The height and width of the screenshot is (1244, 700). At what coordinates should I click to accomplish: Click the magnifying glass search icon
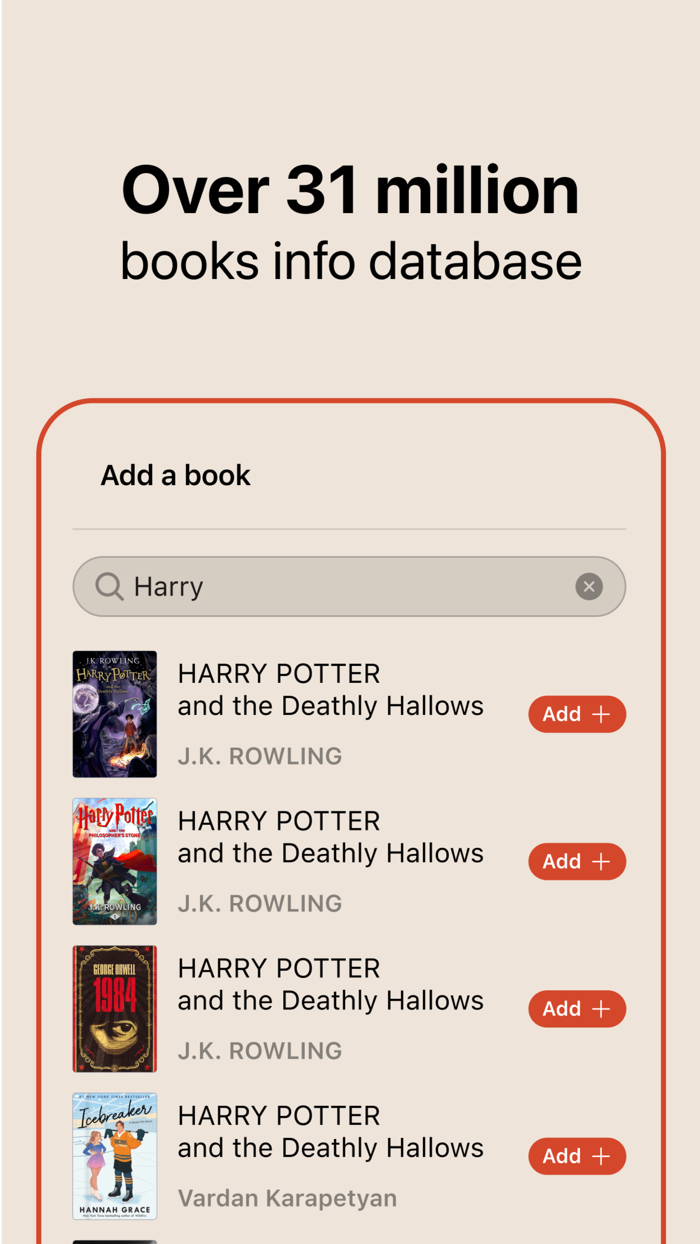click(x=108, y=587)
